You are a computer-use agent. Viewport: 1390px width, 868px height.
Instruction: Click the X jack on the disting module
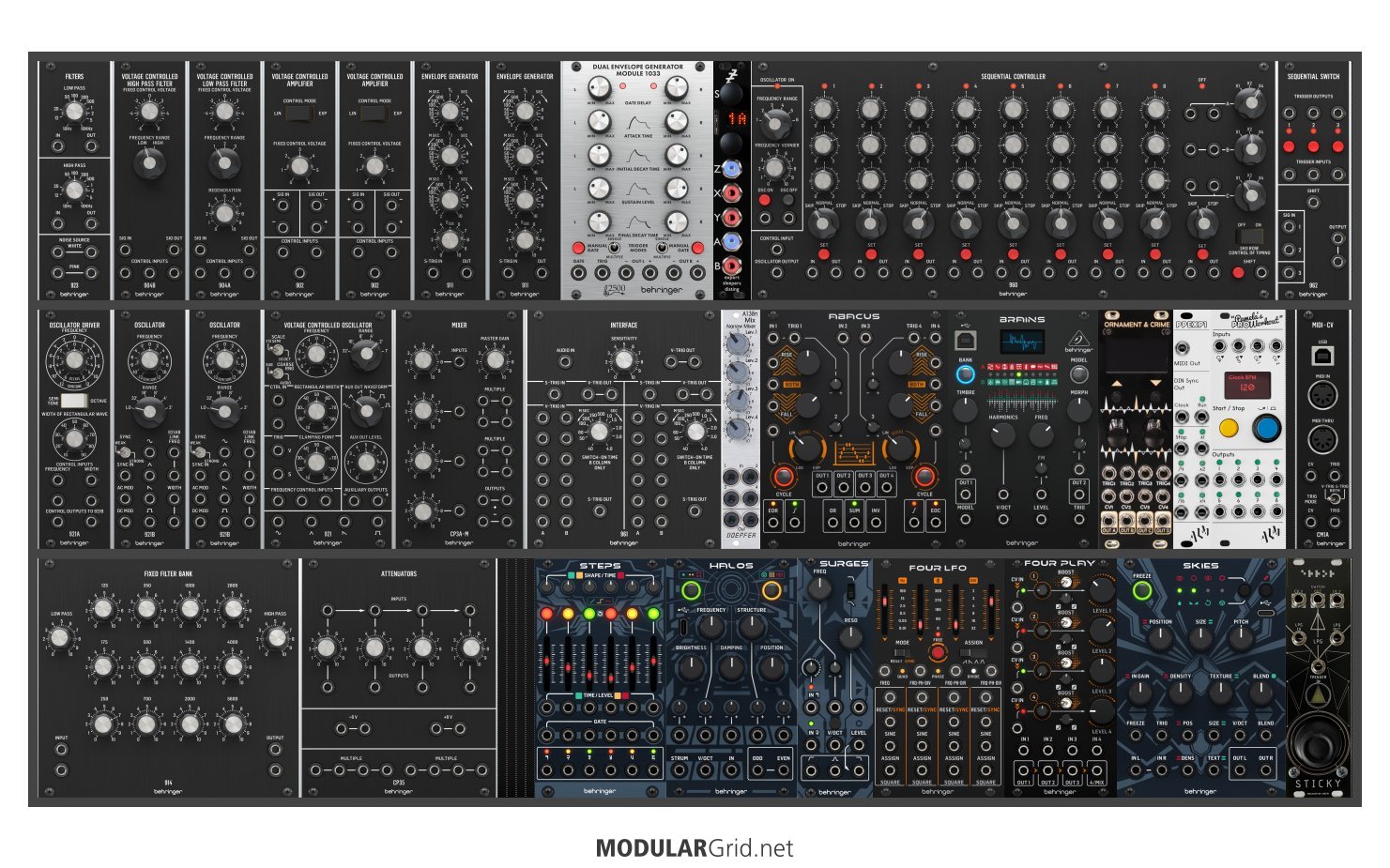click(x=731, y=191)
